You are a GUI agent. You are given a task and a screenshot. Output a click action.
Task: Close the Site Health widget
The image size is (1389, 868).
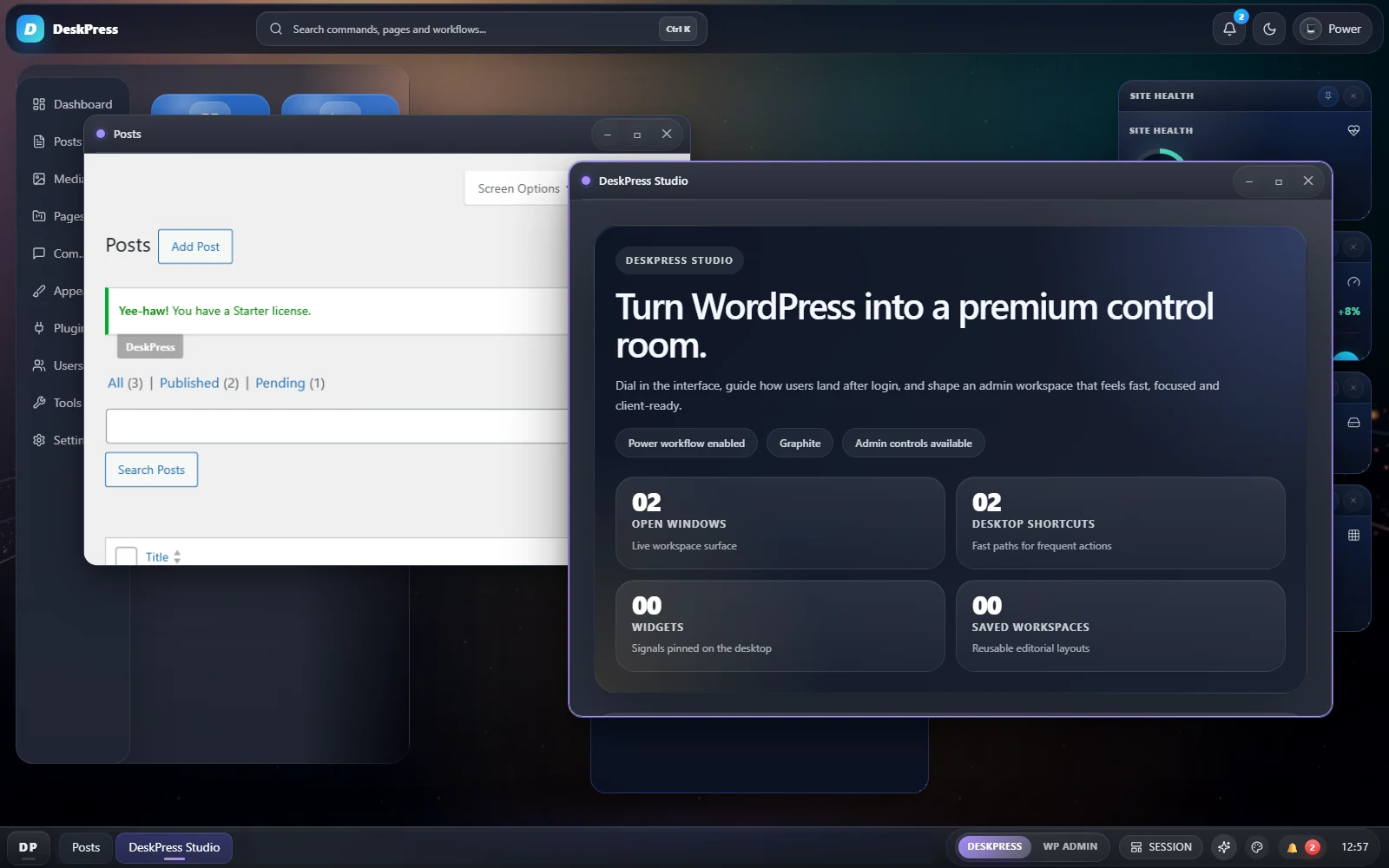tap(1353, 96)
